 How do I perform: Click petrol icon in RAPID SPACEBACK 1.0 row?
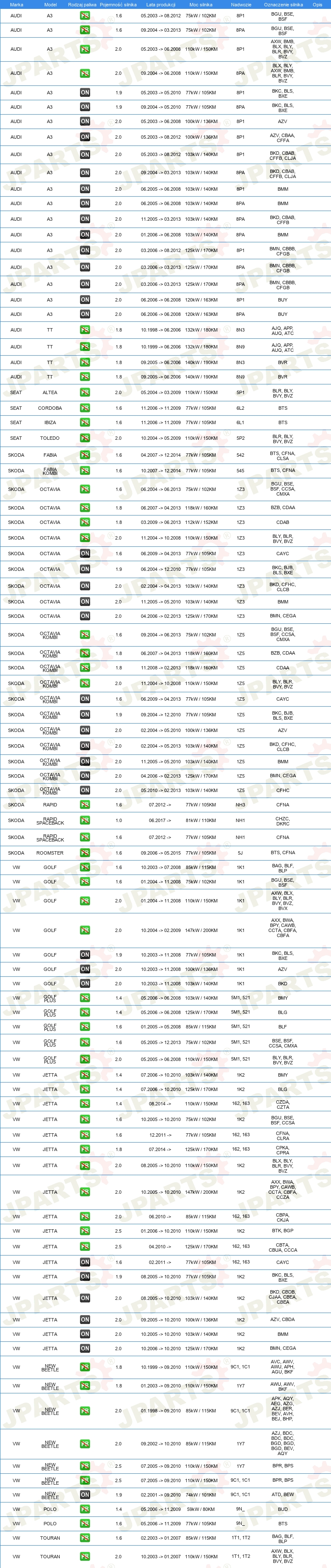85,820
